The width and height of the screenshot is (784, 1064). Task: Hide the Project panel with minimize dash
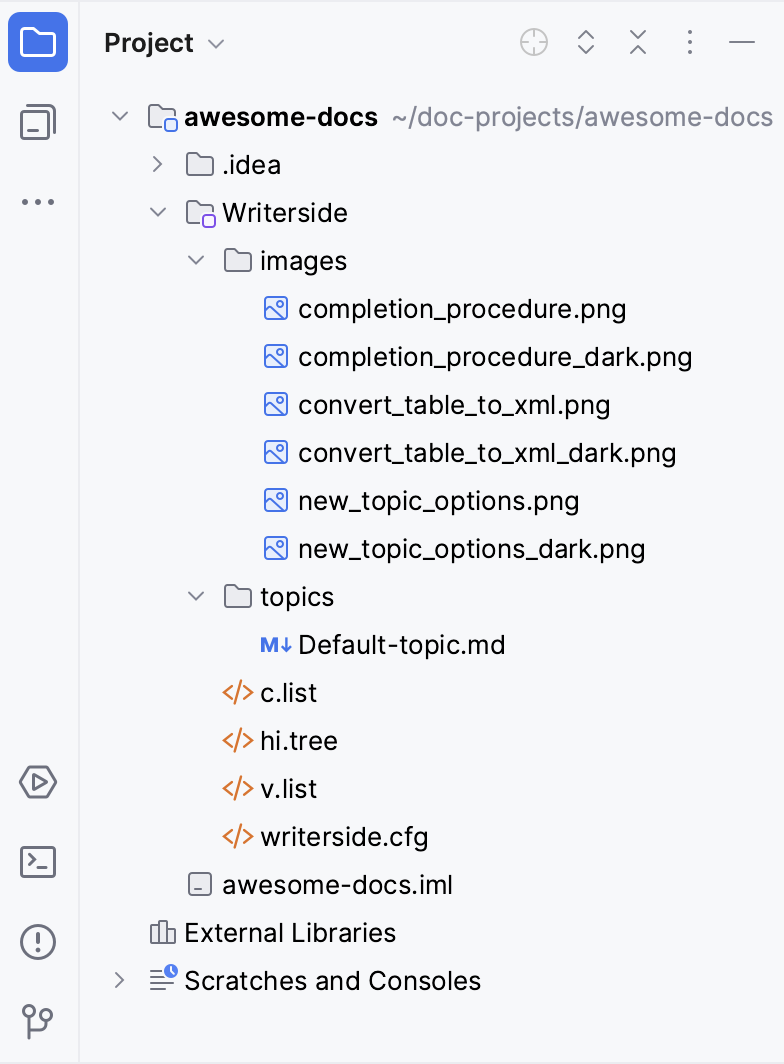(741, 43)
